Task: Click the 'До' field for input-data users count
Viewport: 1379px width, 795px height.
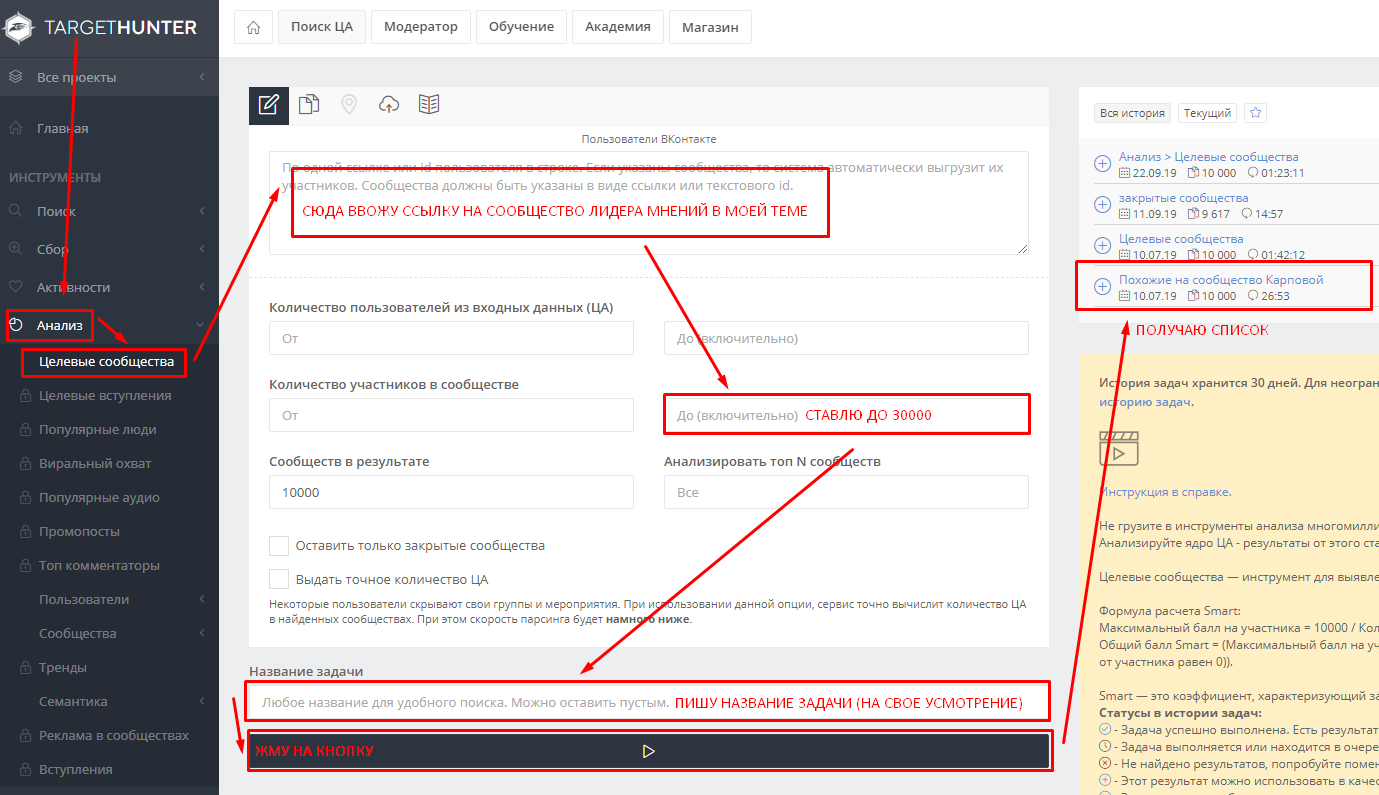Action: click(846, 338)
